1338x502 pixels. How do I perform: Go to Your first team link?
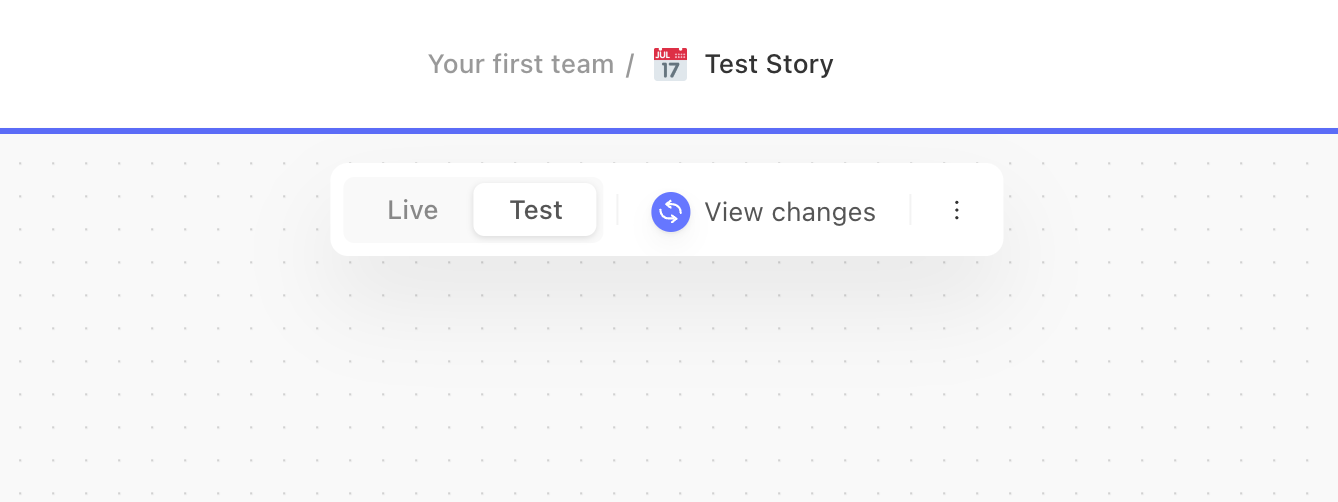pos(521,64)
